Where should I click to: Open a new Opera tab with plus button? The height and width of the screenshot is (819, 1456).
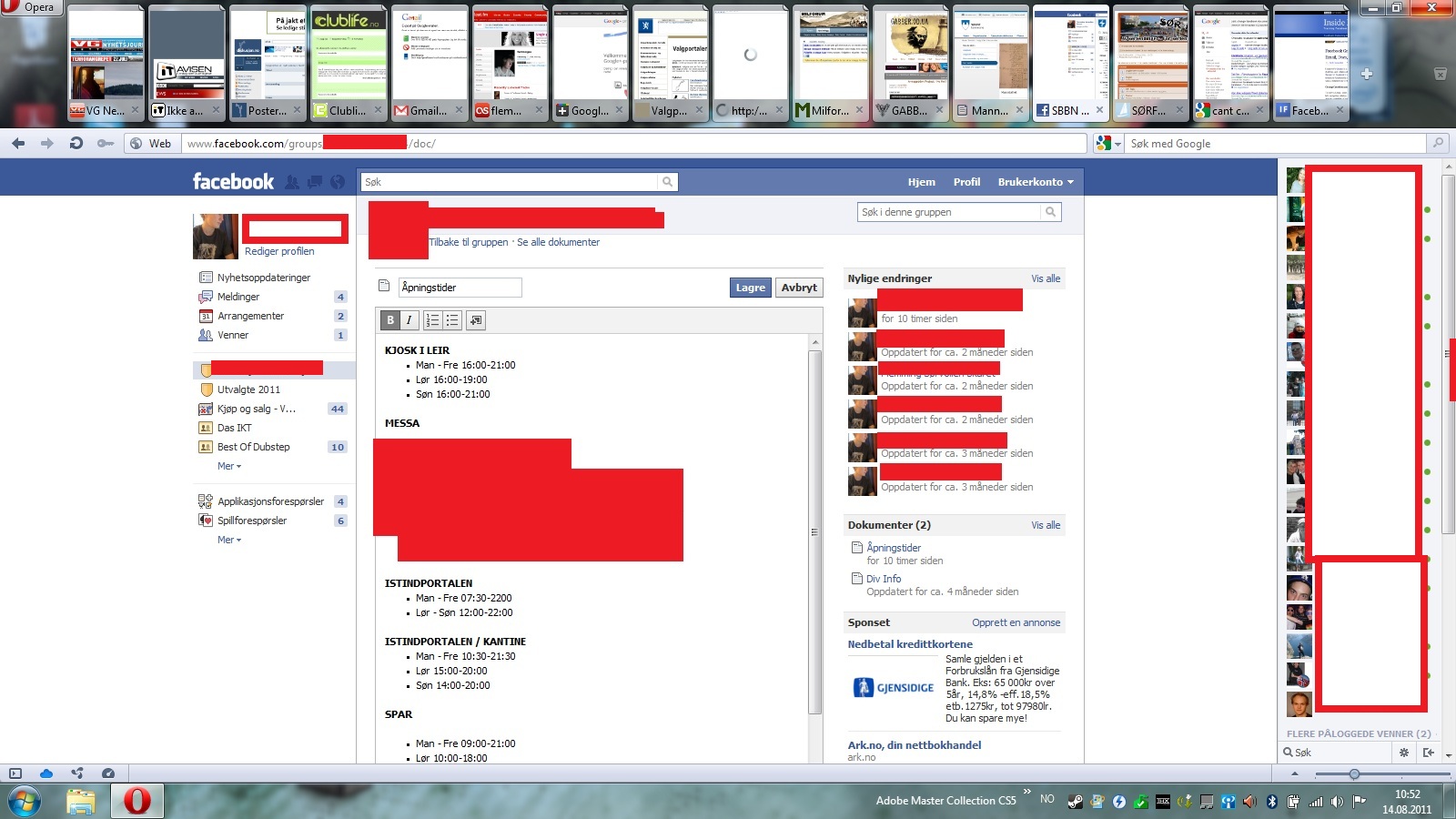point(1367,74)
